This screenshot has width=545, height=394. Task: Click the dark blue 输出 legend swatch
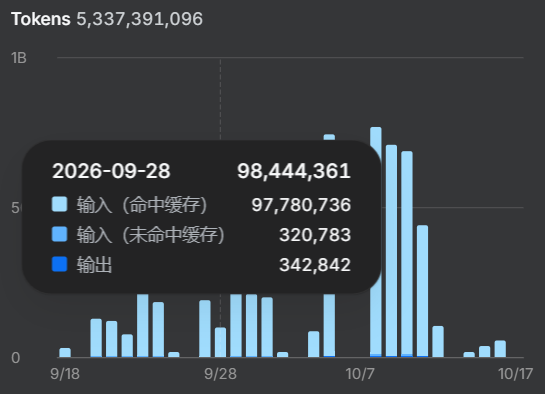coord(59,264)
